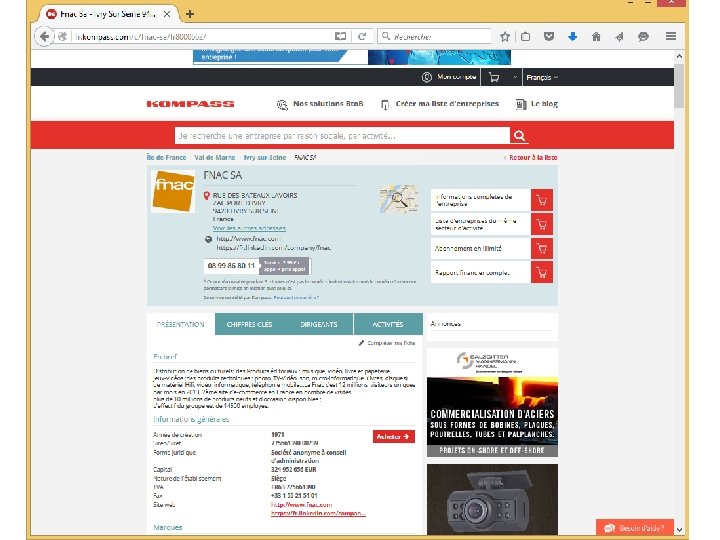Screen dimensions: 720x540
Task: Open Val de Marne breadcrumb
Action: click(214, 158)
